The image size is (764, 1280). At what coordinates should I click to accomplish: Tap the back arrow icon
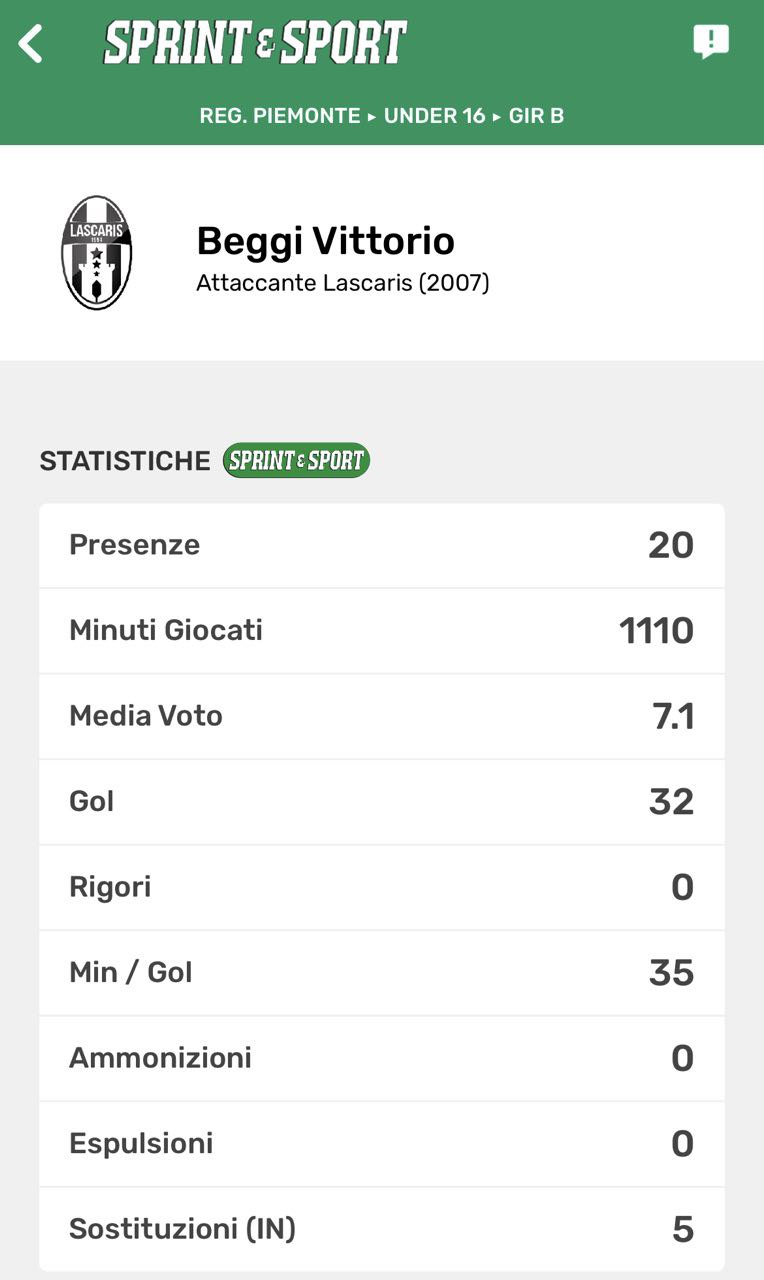point(31,44)
